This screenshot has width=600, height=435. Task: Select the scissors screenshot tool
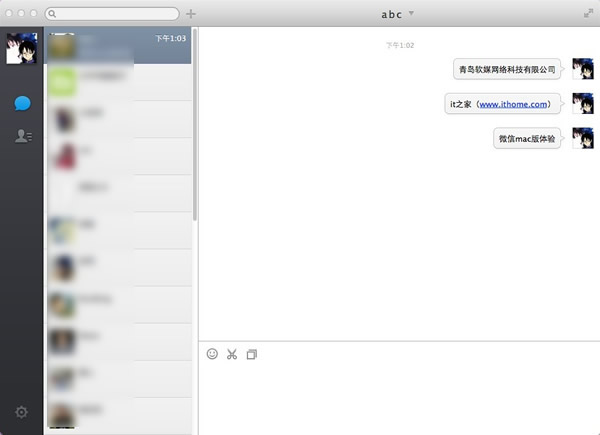click(232, 354)
